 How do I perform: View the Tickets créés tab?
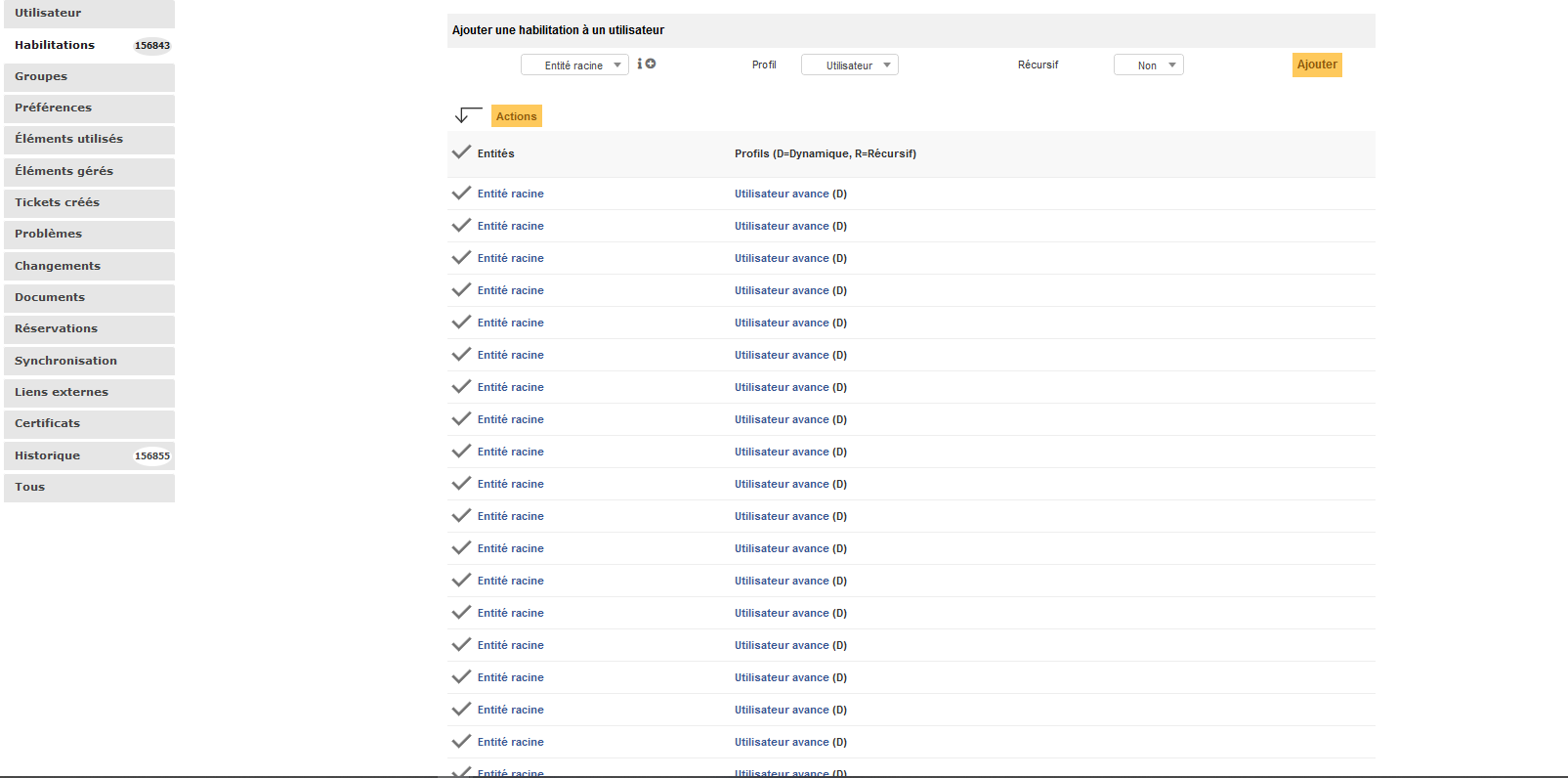click(x=89, y=202)
